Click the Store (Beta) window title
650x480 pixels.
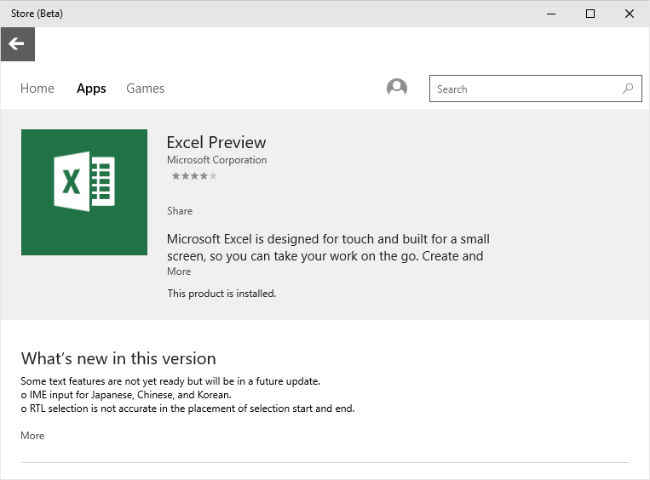(37, 14)
